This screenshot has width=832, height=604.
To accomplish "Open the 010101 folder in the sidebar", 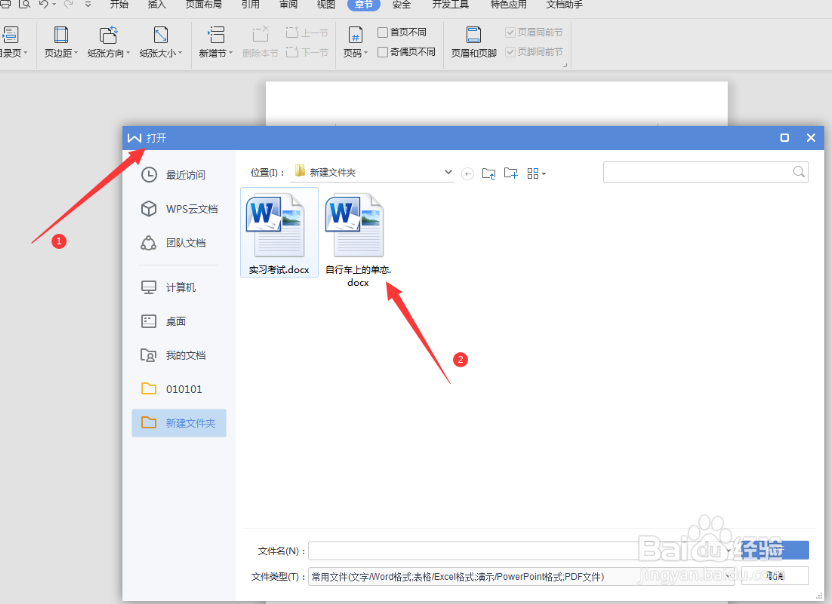I will pyautogui.click(x=171, y=389).
